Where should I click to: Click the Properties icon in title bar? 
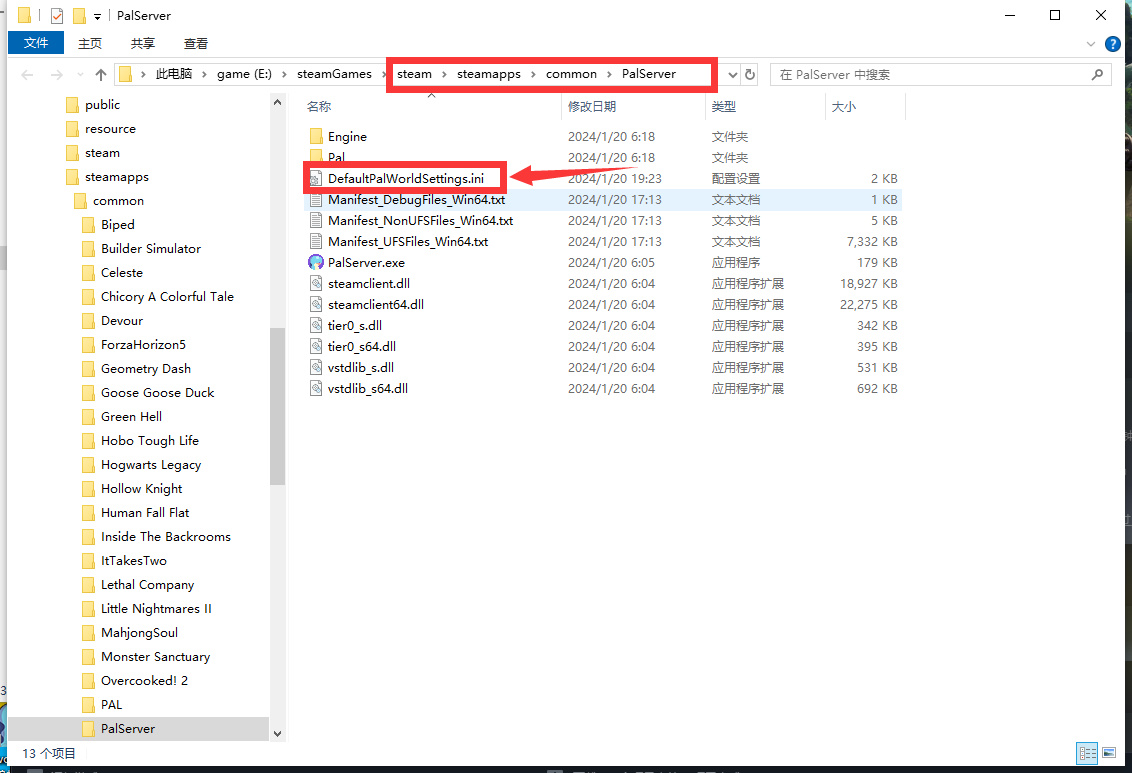coord(57,16)
